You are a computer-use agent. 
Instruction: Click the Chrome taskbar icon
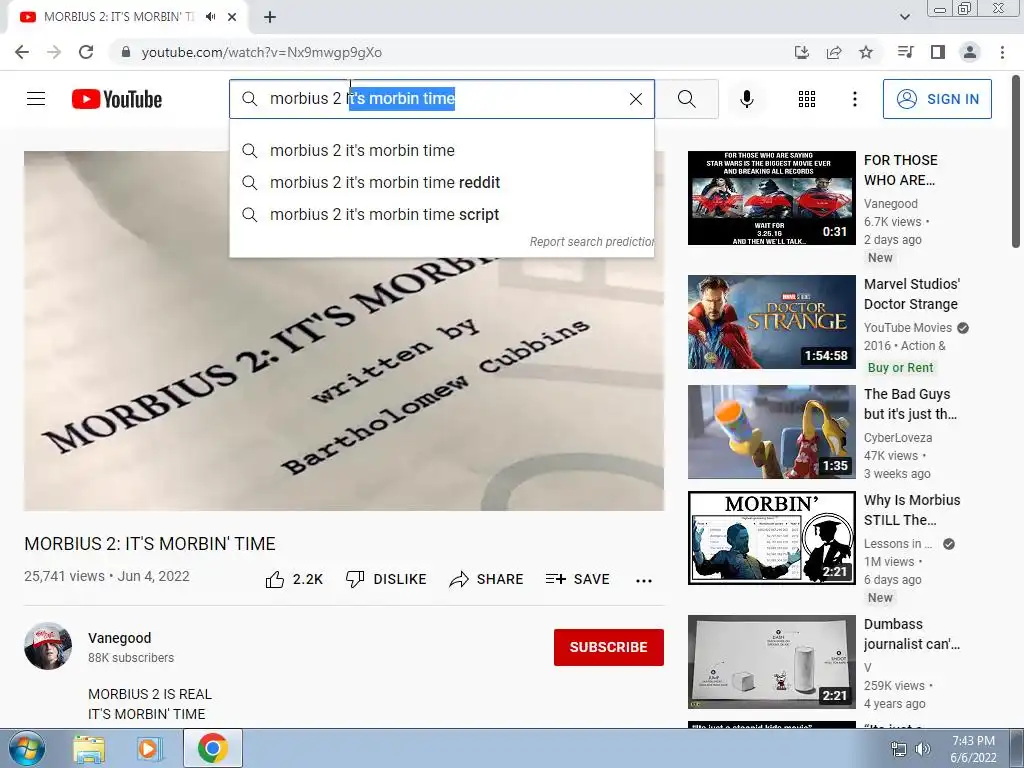(213, 748)
